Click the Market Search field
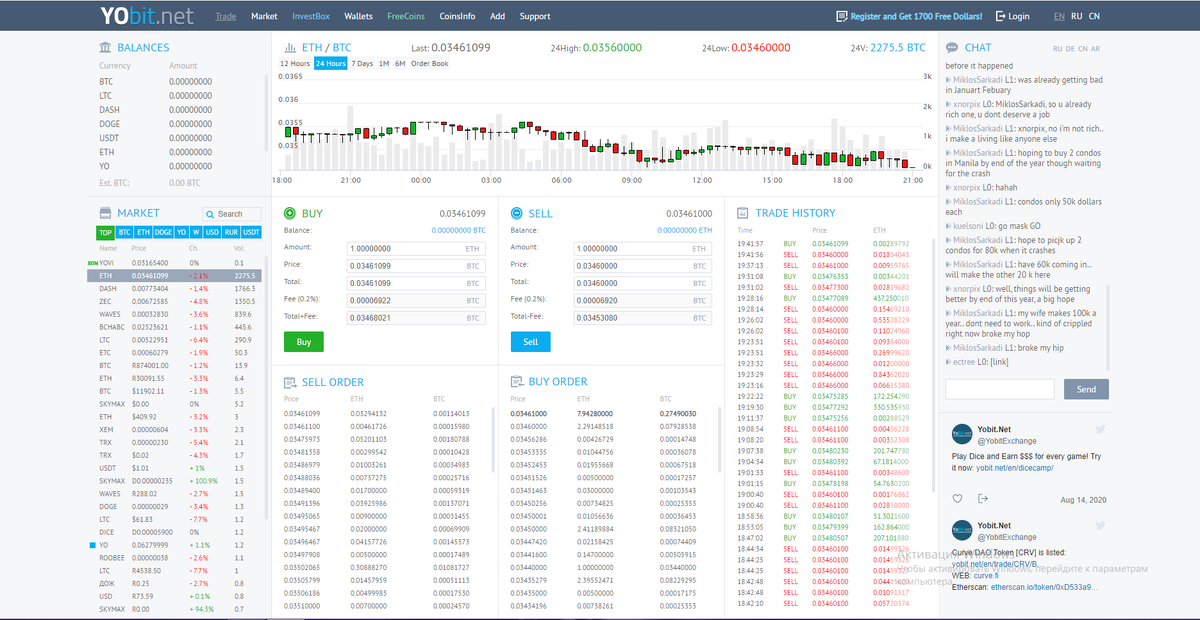Screen dimensions: 1200x620 231,214
